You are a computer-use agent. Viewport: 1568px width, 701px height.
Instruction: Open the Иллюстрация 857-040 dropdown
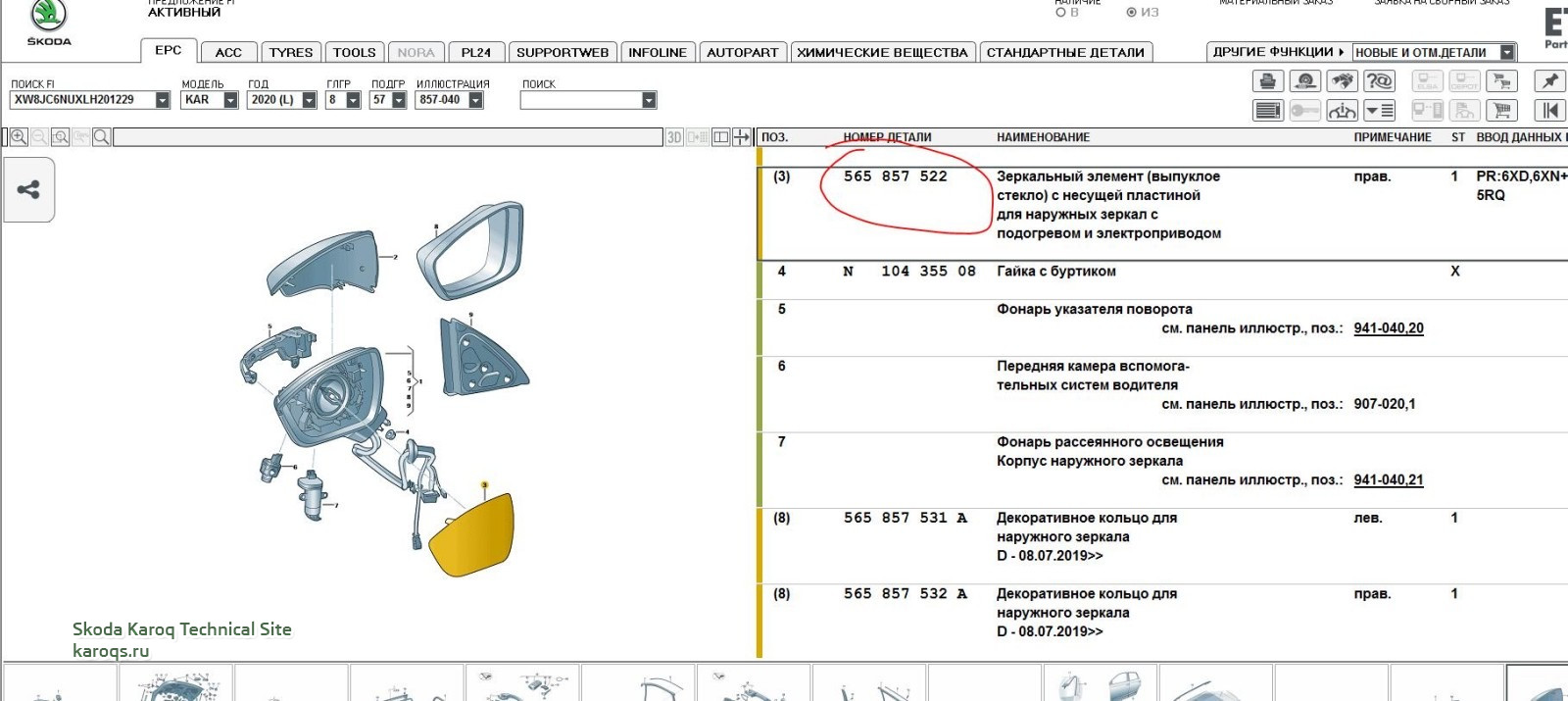[475, 100]
